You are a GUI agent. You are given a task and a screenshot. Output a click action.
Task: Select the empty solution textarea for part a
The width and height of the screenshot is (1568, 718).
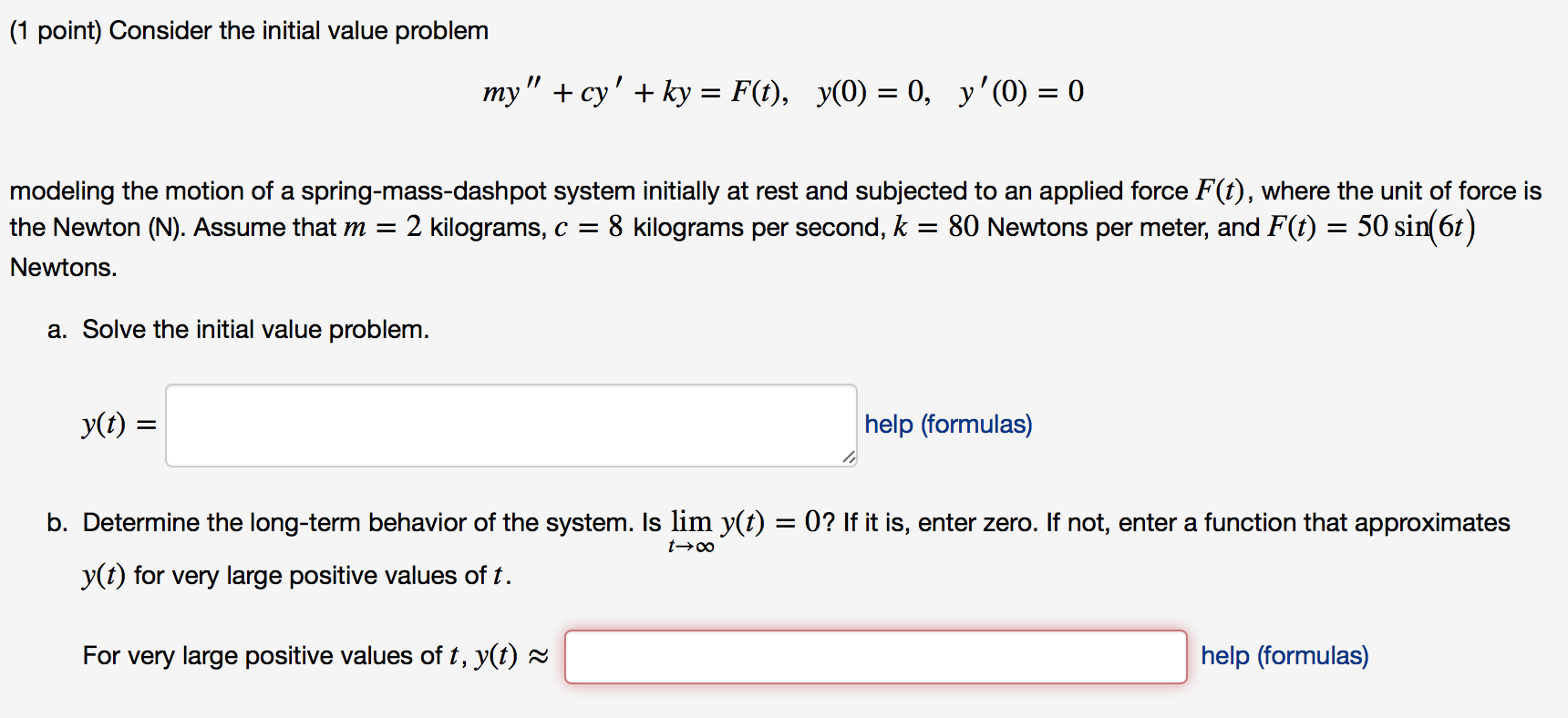tap(509, 424)
